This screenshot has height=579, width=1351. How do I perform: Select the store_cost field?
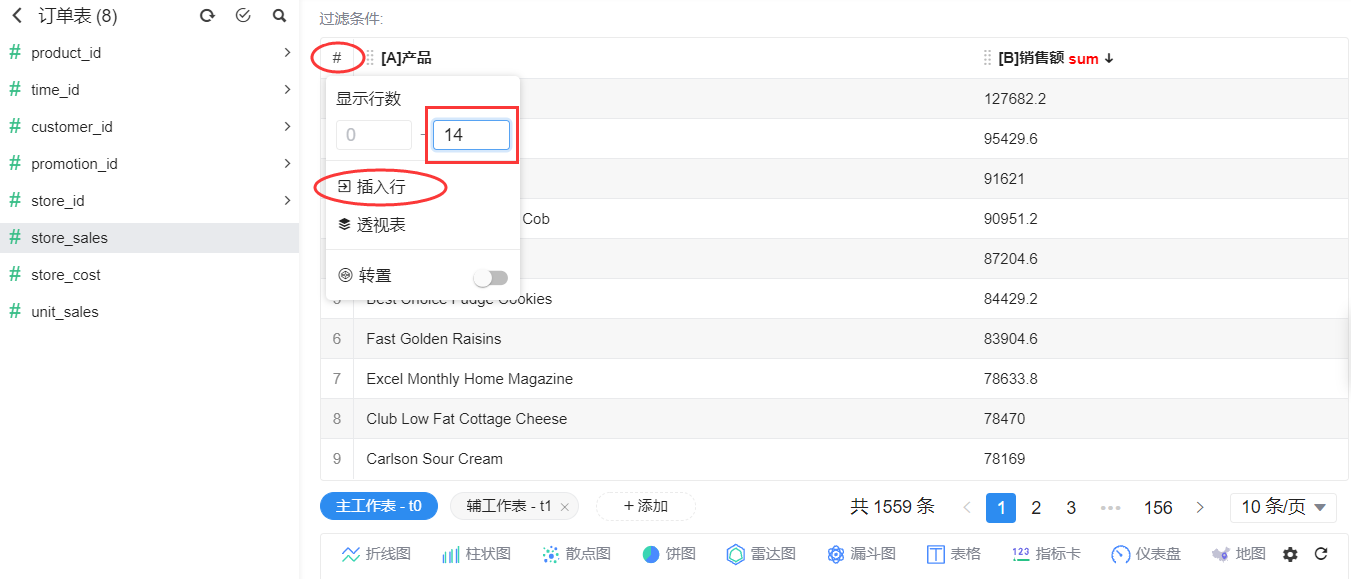[x=150, y=274]
